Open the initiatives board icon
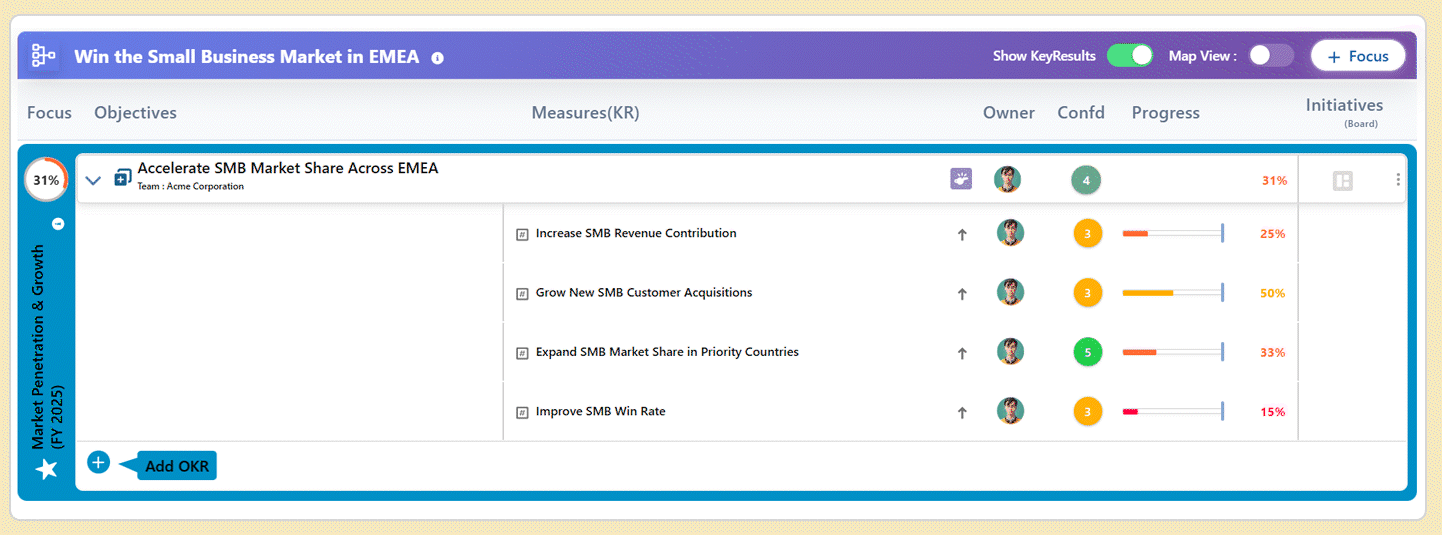This screenshot has height=535, width=1442. [x=1342, y=181]
